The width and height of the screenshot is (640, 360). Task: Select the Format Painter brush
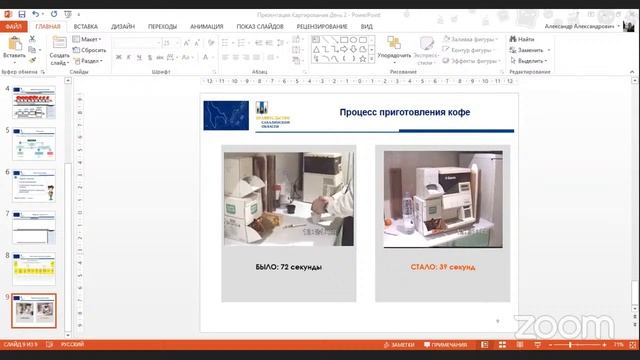pyautogui.click(x=32, y=60)
